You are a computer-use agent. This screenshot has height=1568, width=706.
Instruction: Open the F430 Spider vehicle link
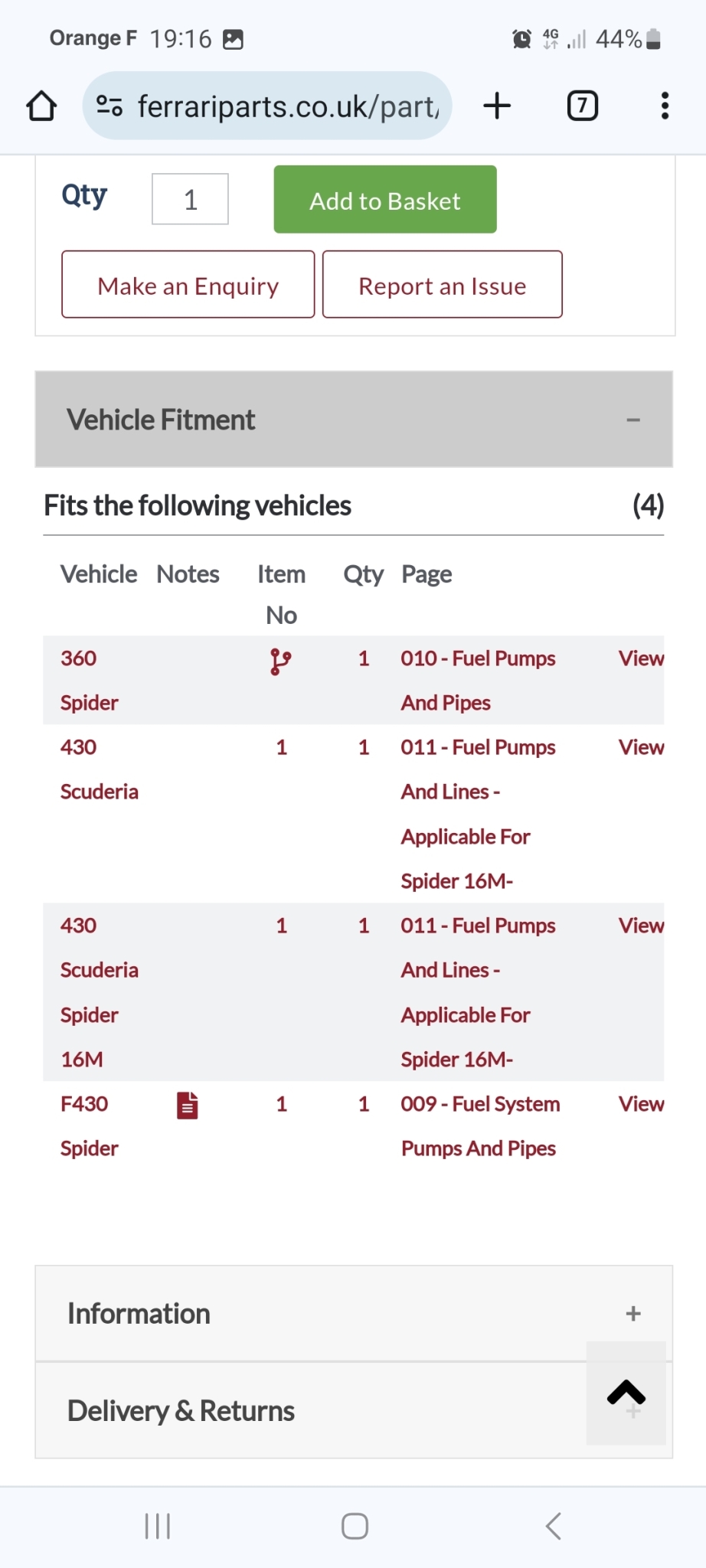tap(89, 1126)
